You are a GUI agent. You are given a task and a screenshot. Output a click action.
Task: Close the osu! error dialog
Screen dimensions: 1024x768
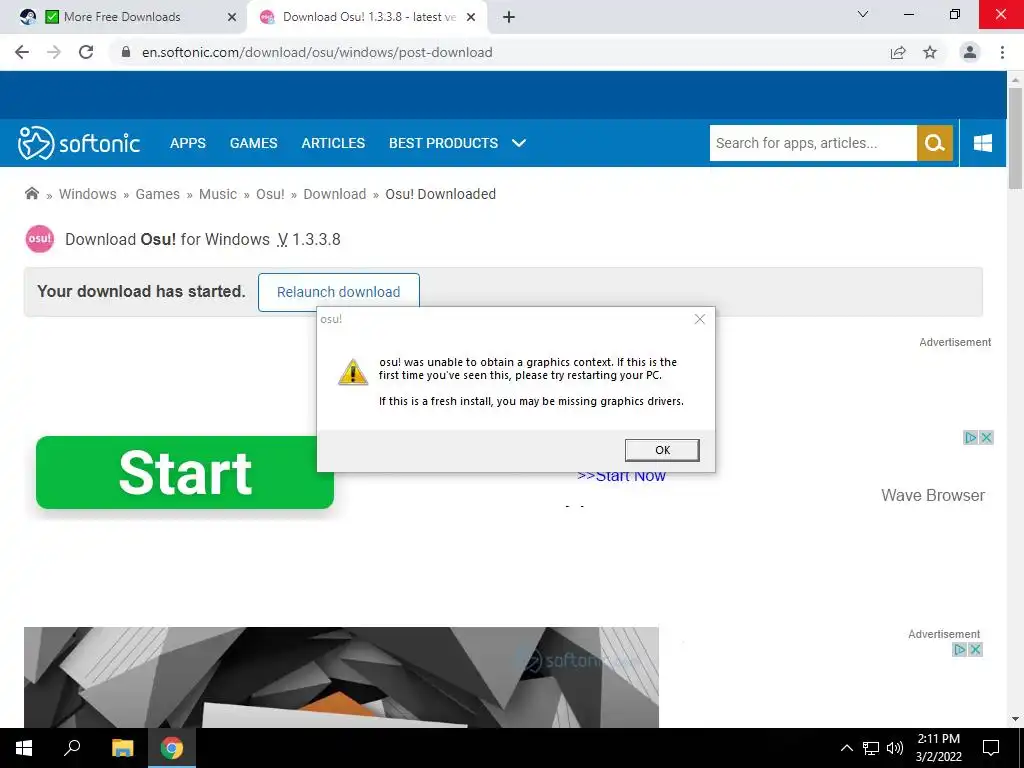699,319
